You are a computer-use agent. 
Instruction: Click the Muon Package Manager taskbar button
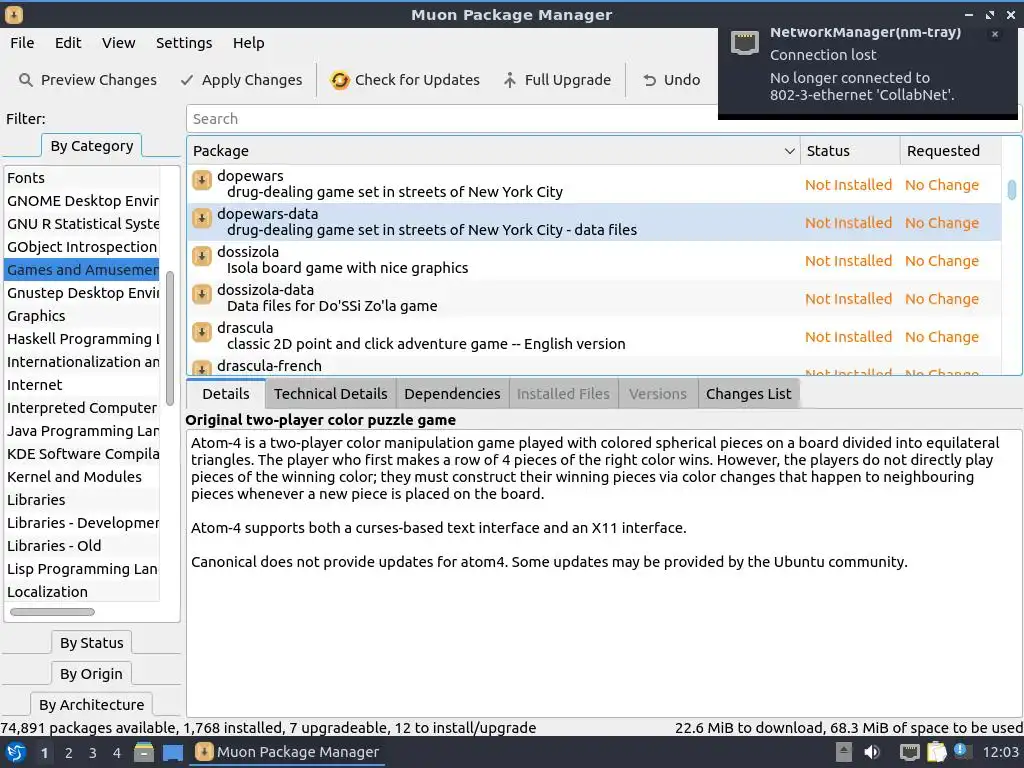(287, 752)
